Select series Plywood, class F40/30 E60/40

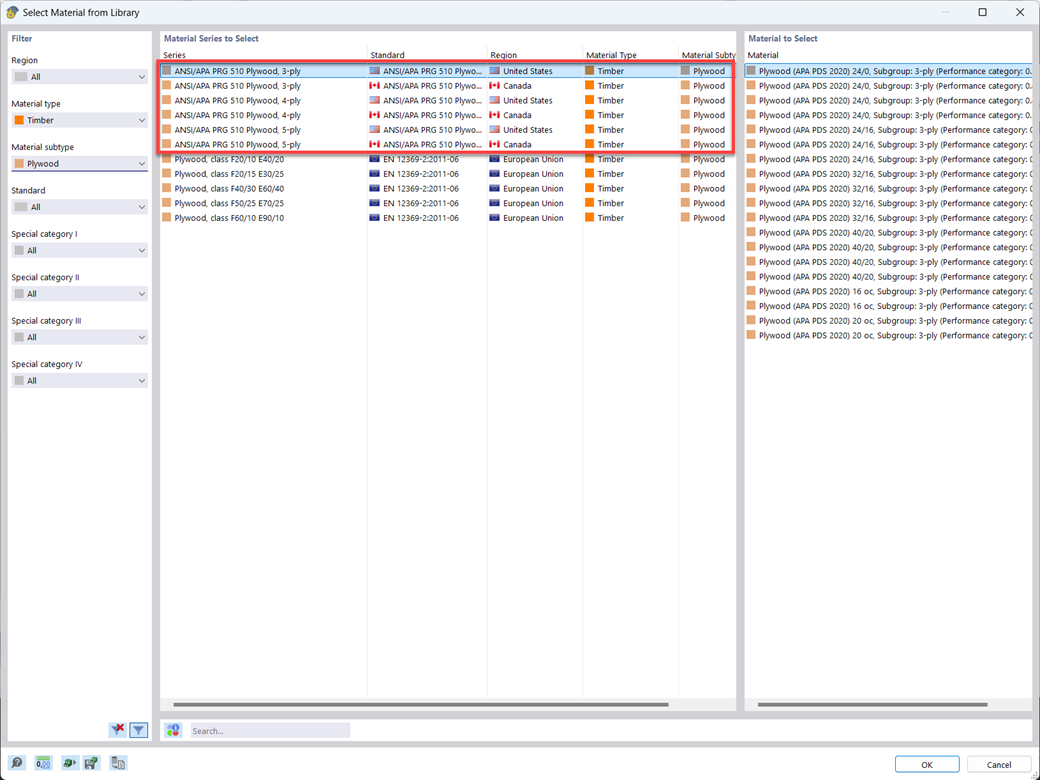click(229, 188)
